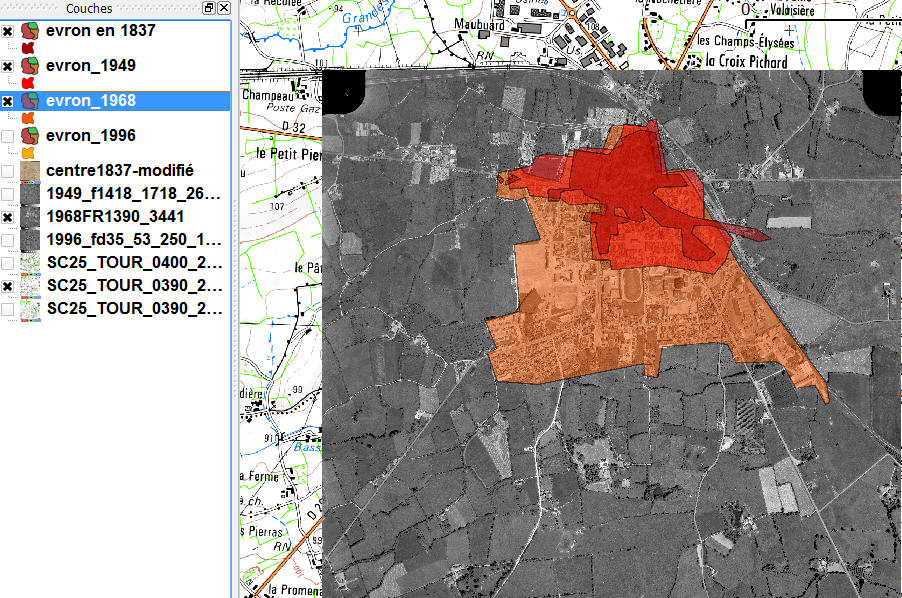Click the 'Maubuard' place name on map
The image size is (902, 598).
[479, 24]
